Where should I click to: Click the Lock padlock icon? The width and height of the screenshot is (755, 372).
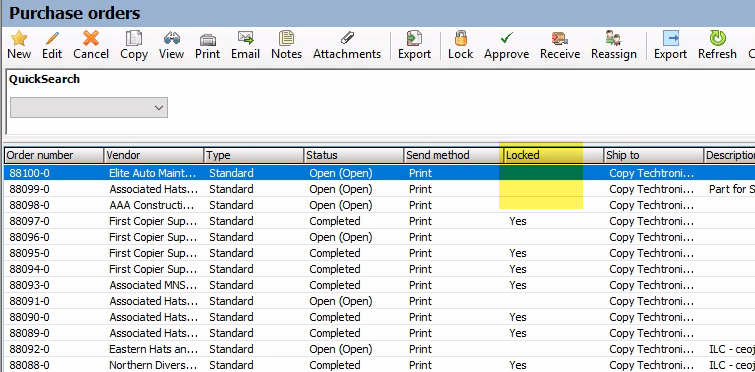[x=460, y=38]
